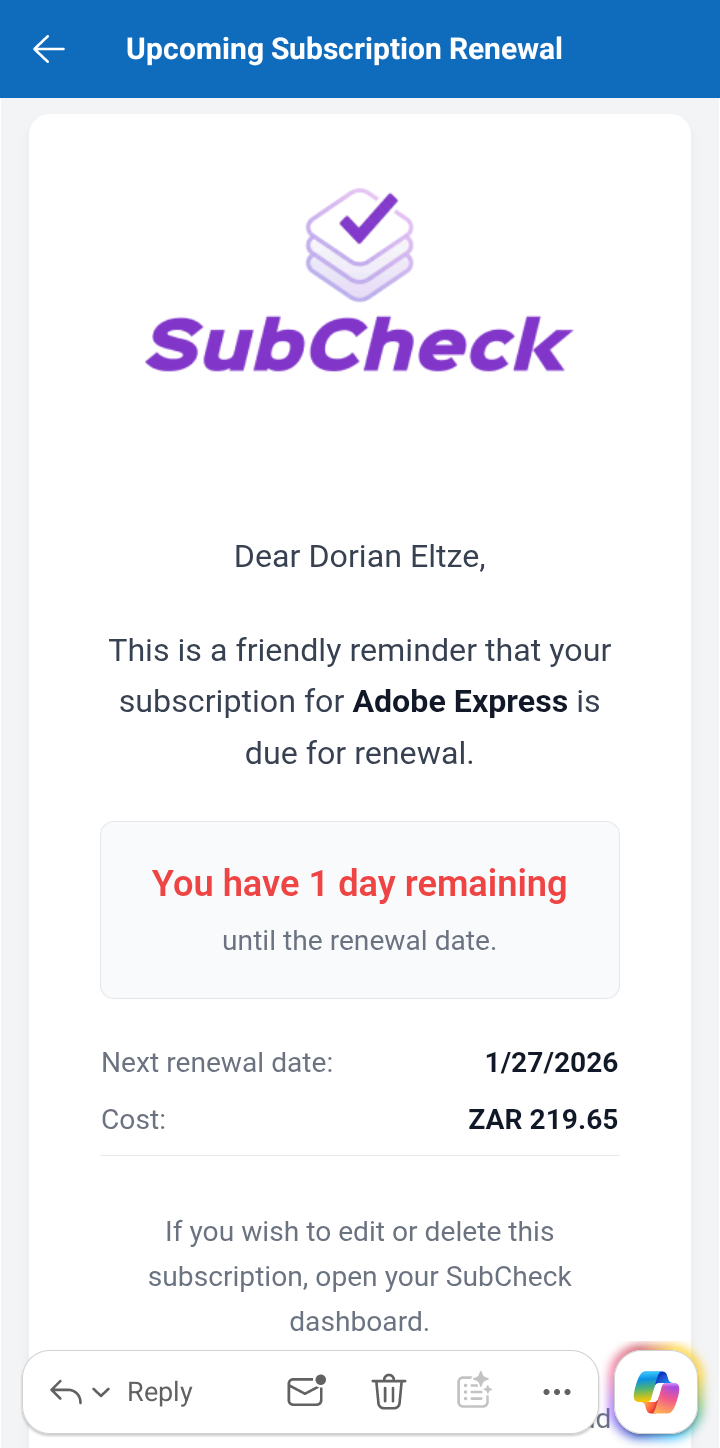Click the bold Adobe Express text
This screenshot has height=1448, width=720.
click(x=460, y=701)
